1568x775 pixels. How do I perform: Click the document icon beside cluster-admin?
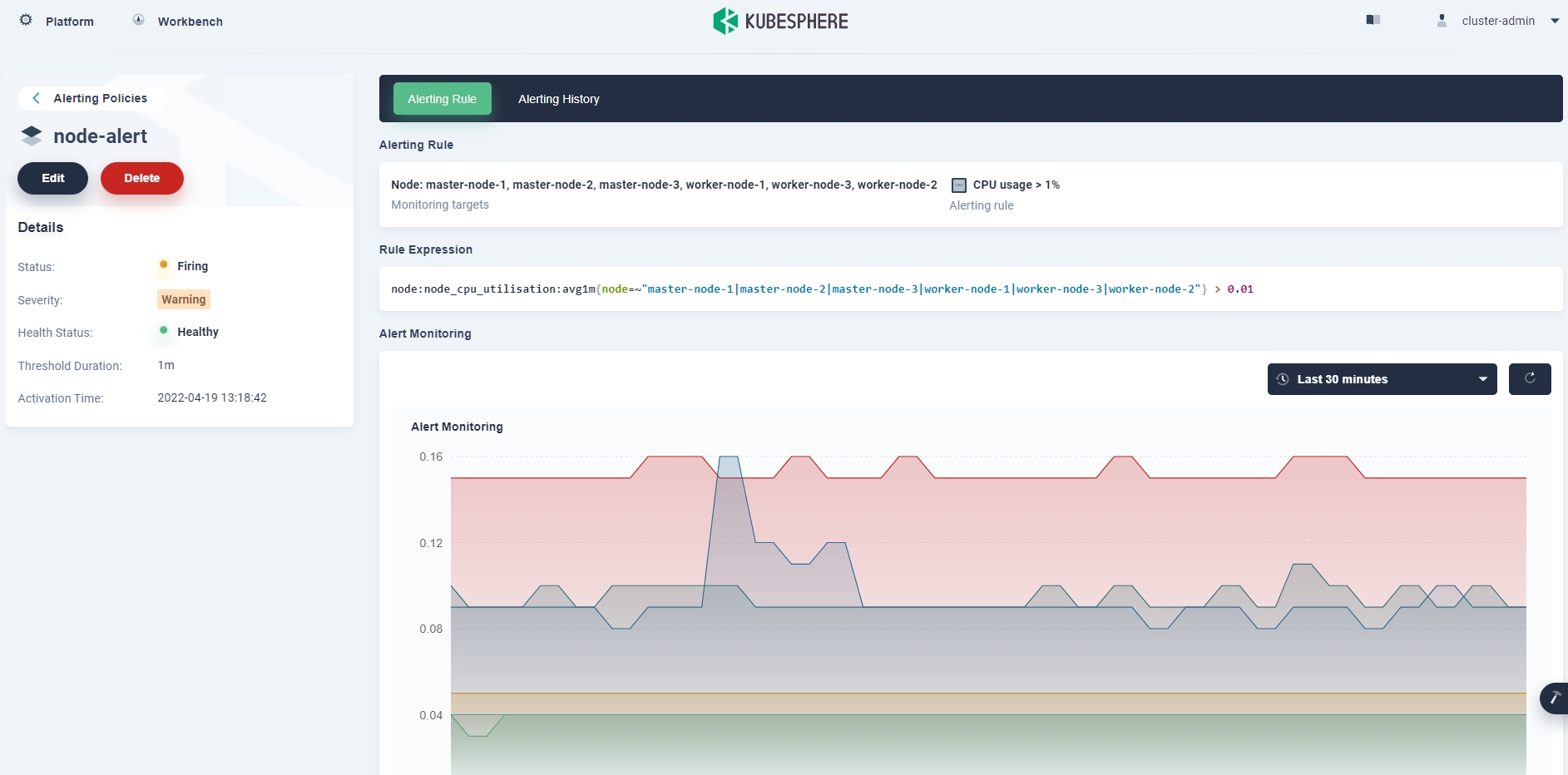click(1373, 20)
